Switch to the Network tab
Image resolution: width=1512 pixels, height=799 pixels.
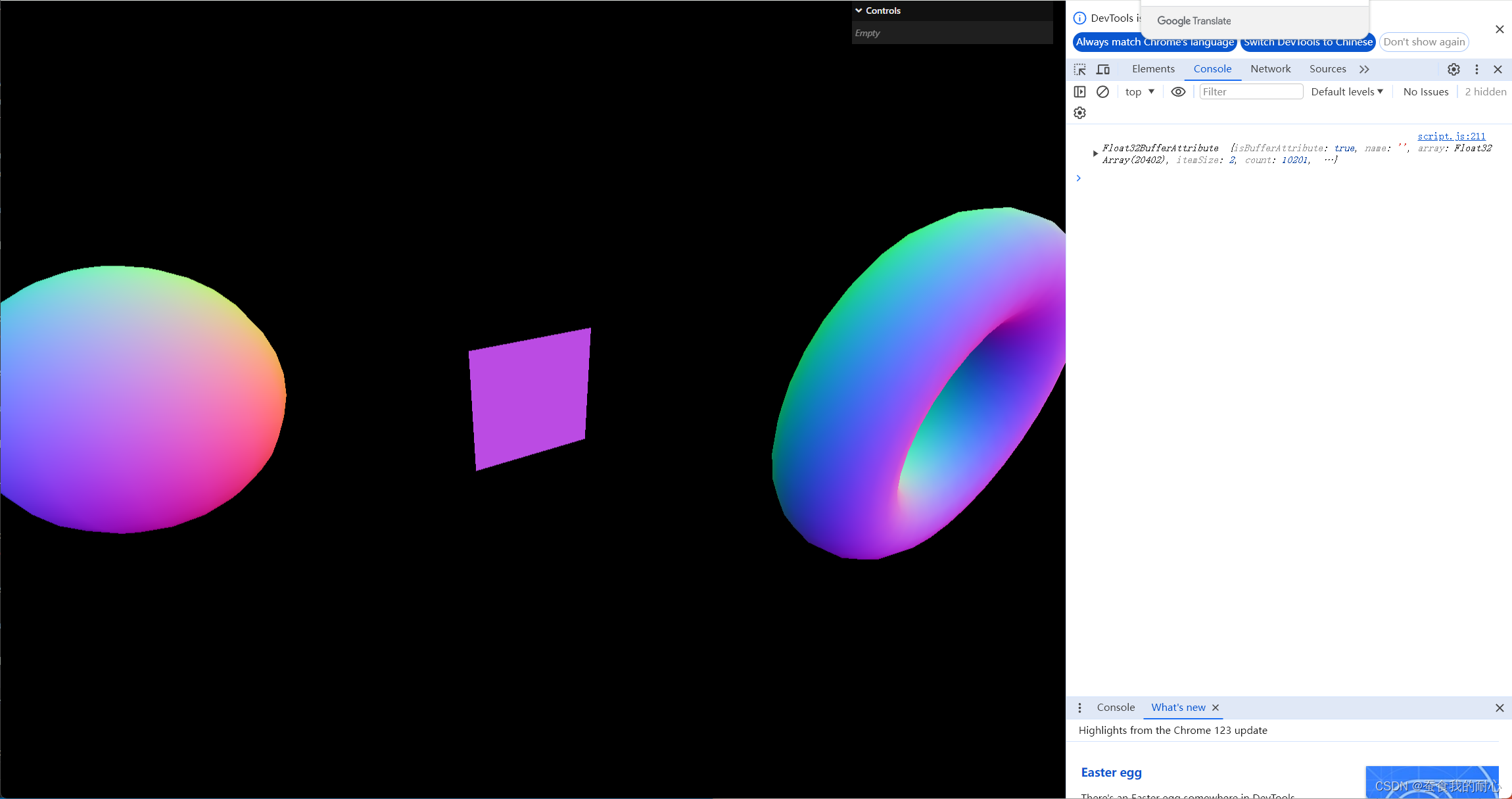point(1270,69)
